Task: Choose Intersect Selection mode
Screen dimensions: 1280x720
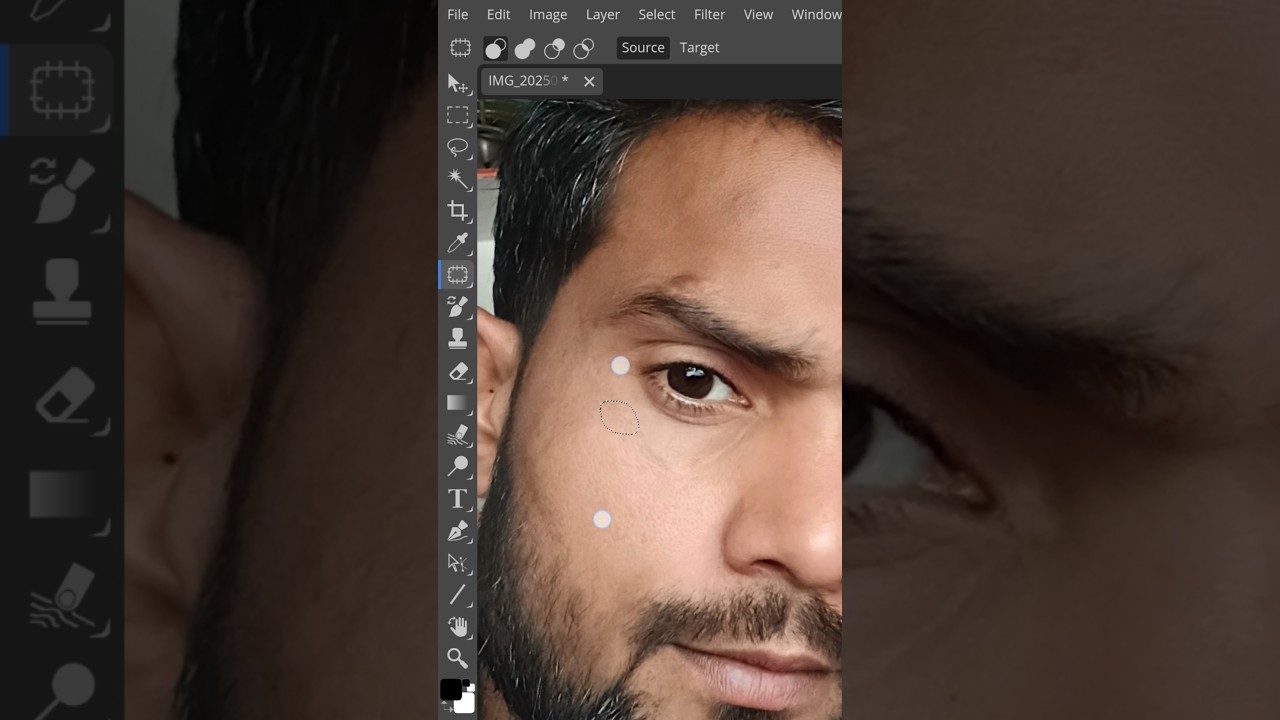Action: click(584, 48)
